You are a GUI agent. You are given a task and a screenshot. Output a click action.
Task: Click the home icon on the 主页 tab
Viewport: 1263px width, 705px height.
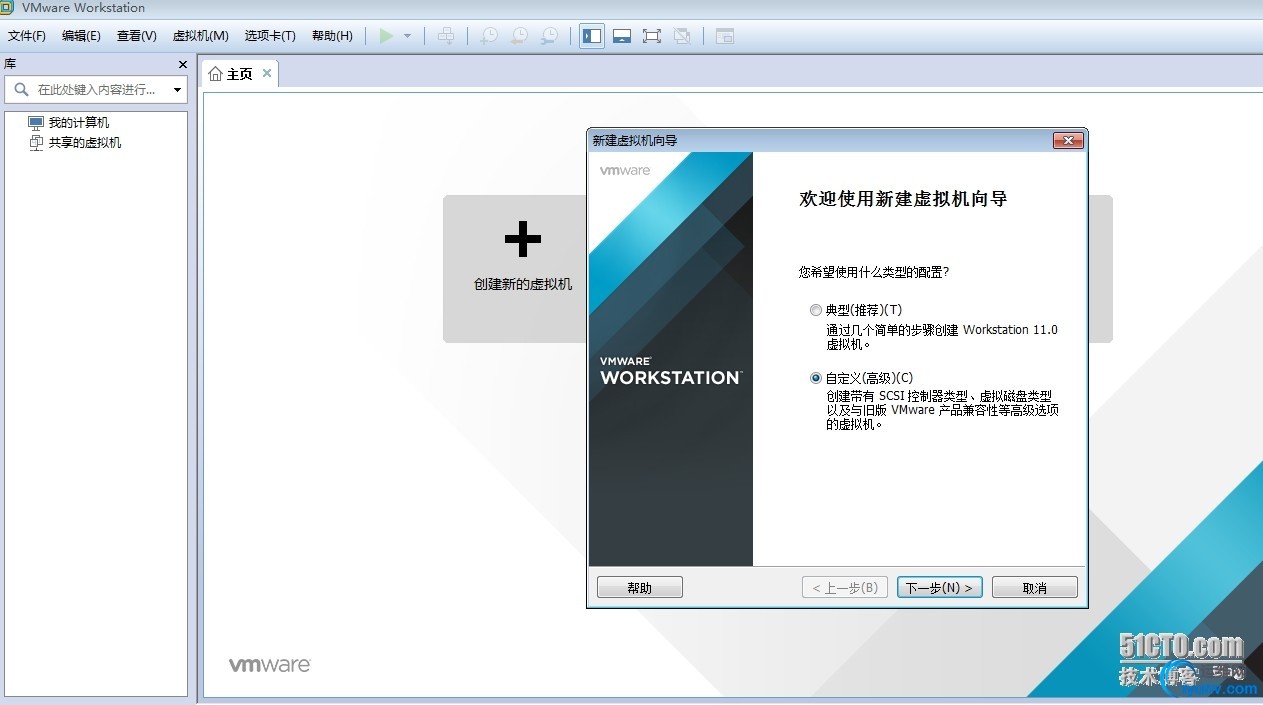click(215, 74)
